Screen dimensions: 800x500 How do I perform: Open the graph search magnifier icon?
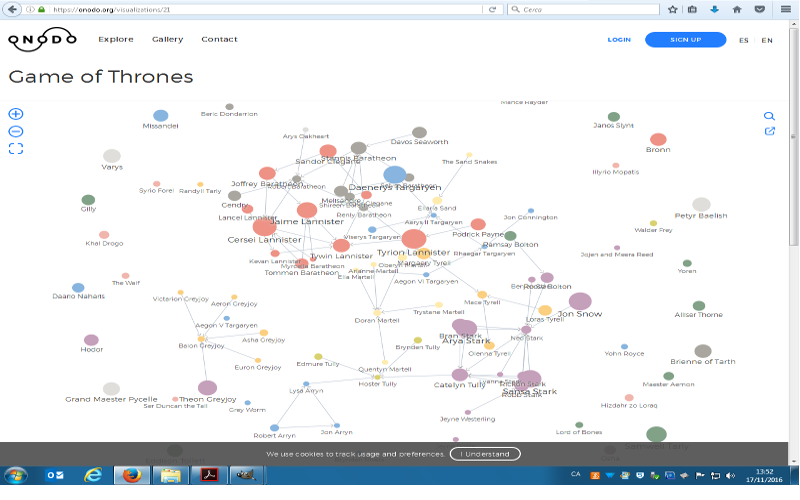tap(769, 116)
